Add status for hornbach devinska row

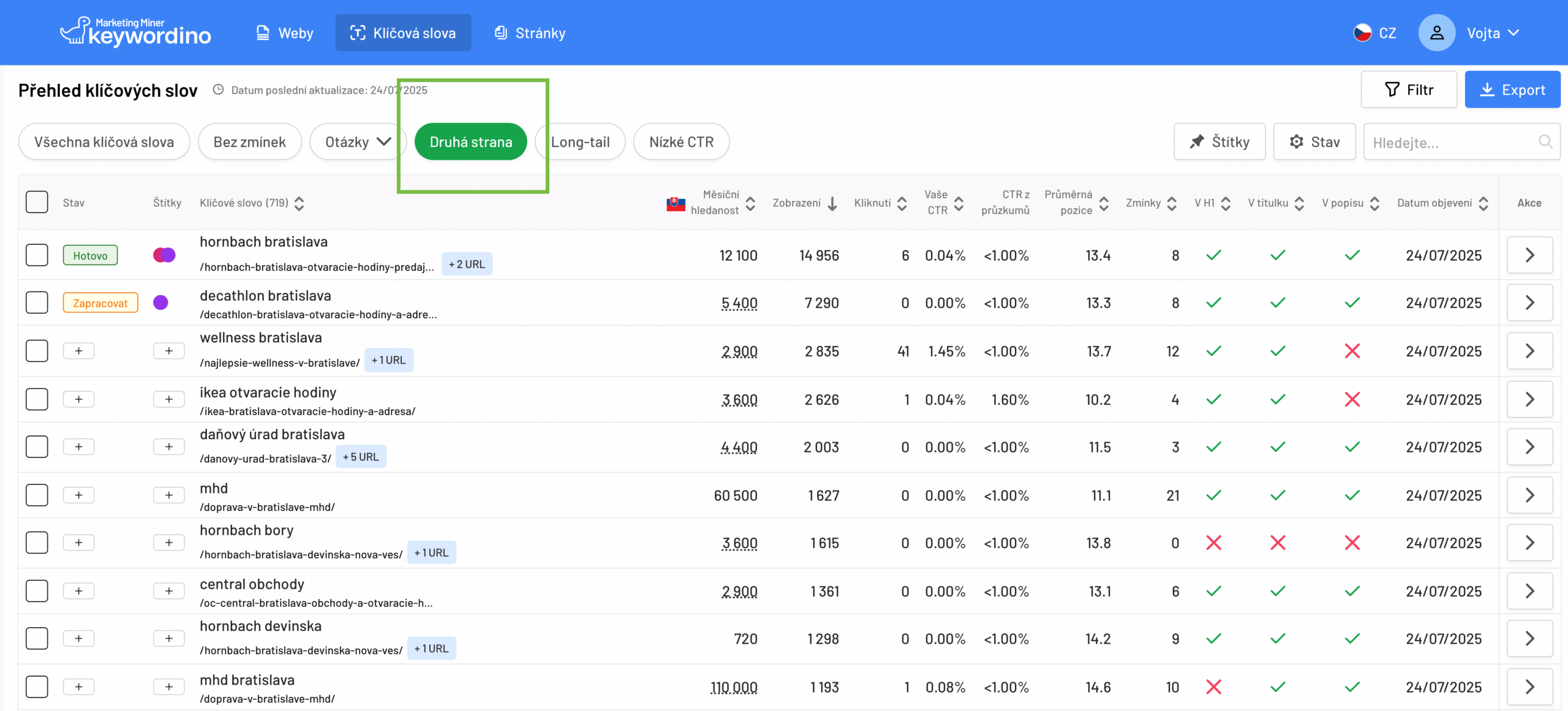78,639
